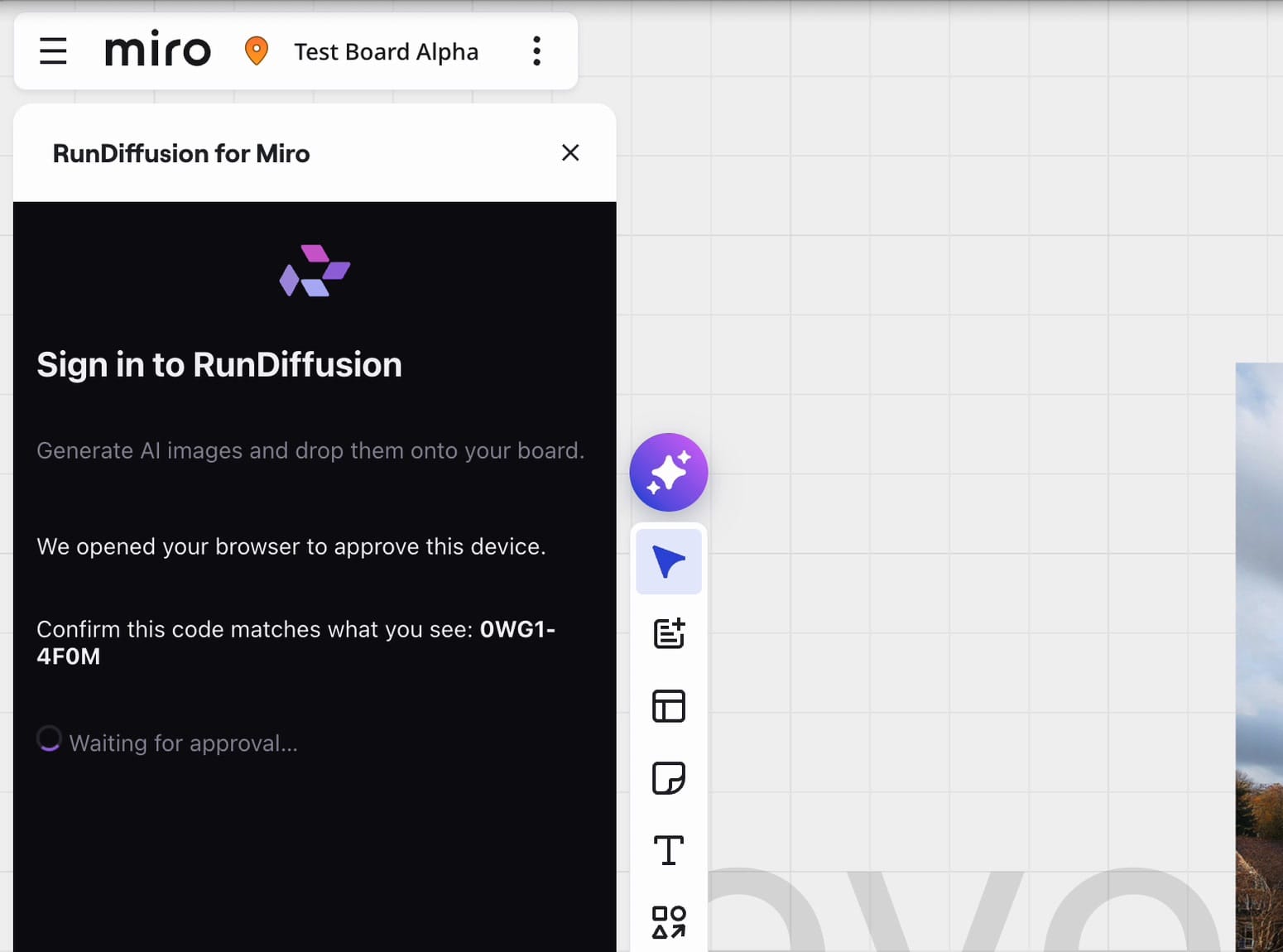Close the RunDiffusion for Miro panel
Viewport: 1283px width, 952px height.
[x=570, y=152]
